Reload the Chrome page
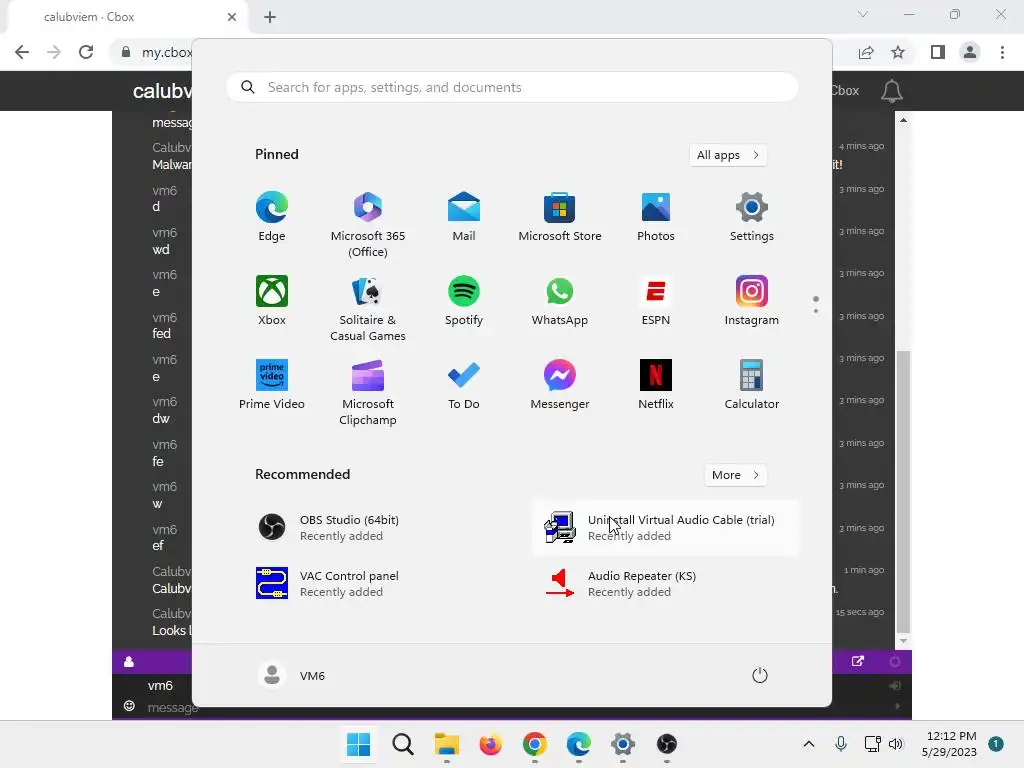Image resolution: width=1024 pixels, height=768 pixels. pyautogui.click(x=86, y=52)
